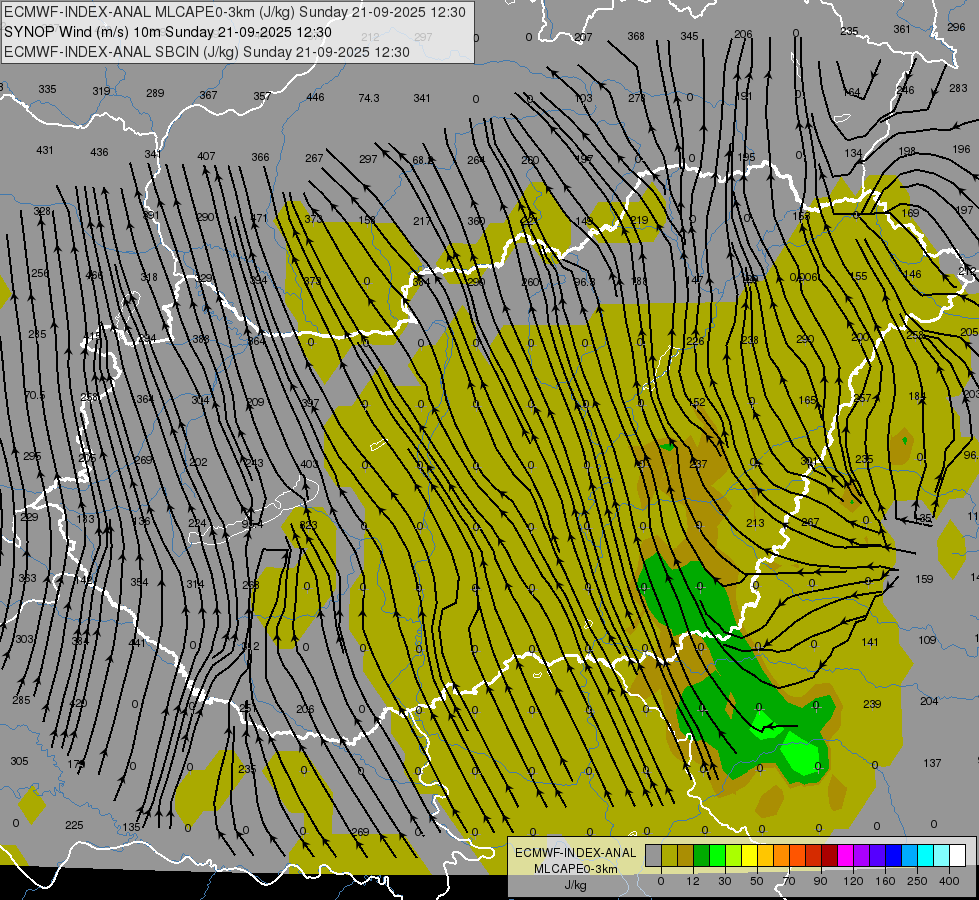This screenshot has width=979, height=900.
Task: Choose the dark red legend swatch
Action: 829,855
